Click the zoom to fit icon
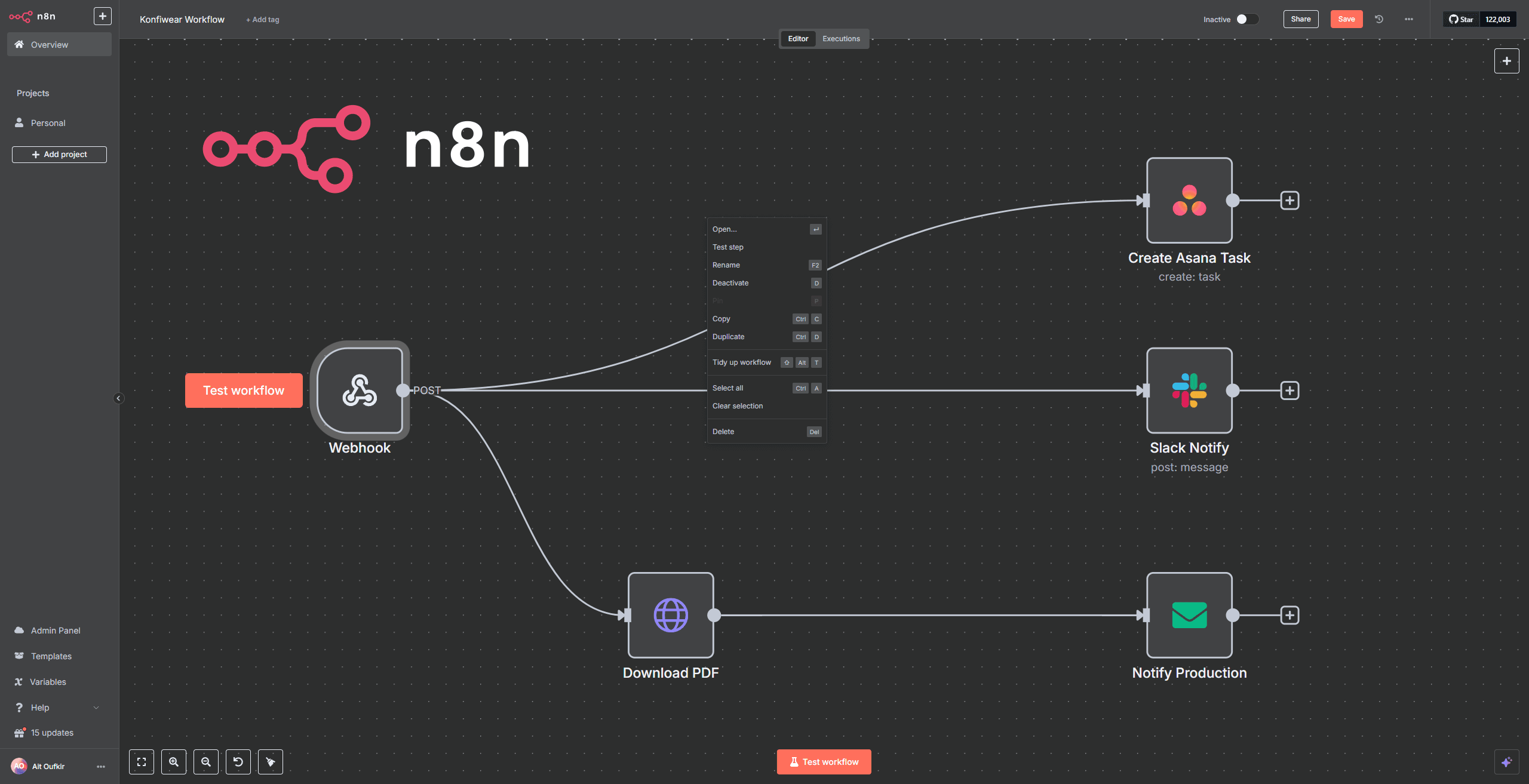The height and width of the screenshot is (784, 1529). [x=142, y=762]
